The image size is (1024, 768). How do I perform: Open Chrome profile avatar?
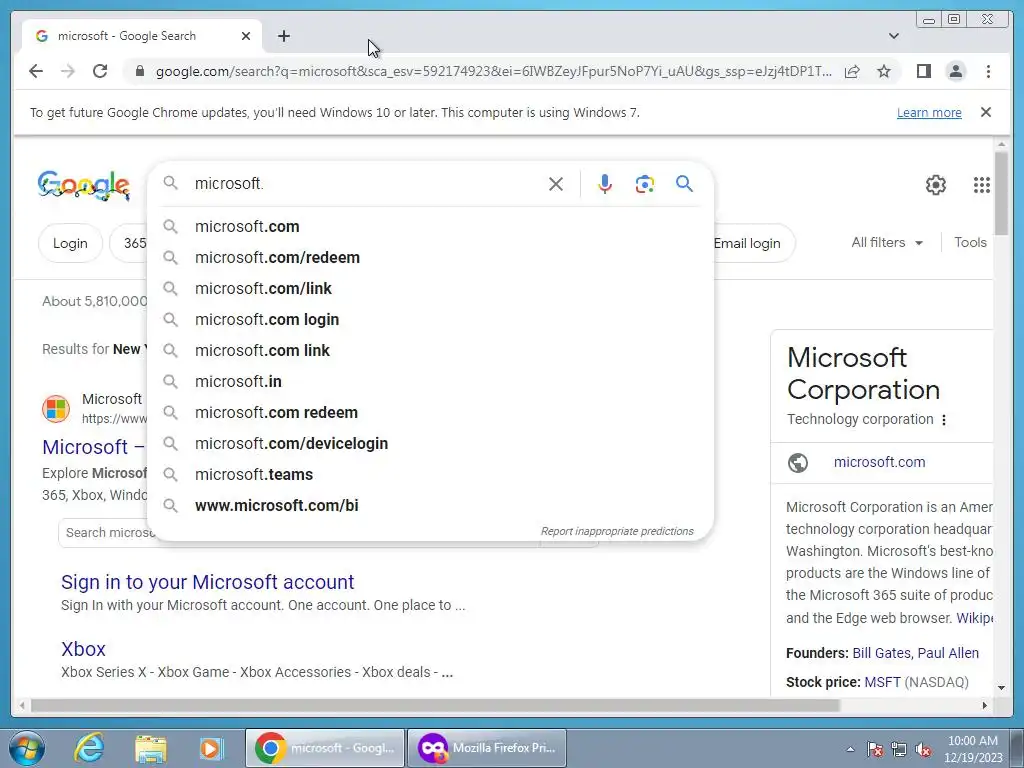[x=955, y=71]
